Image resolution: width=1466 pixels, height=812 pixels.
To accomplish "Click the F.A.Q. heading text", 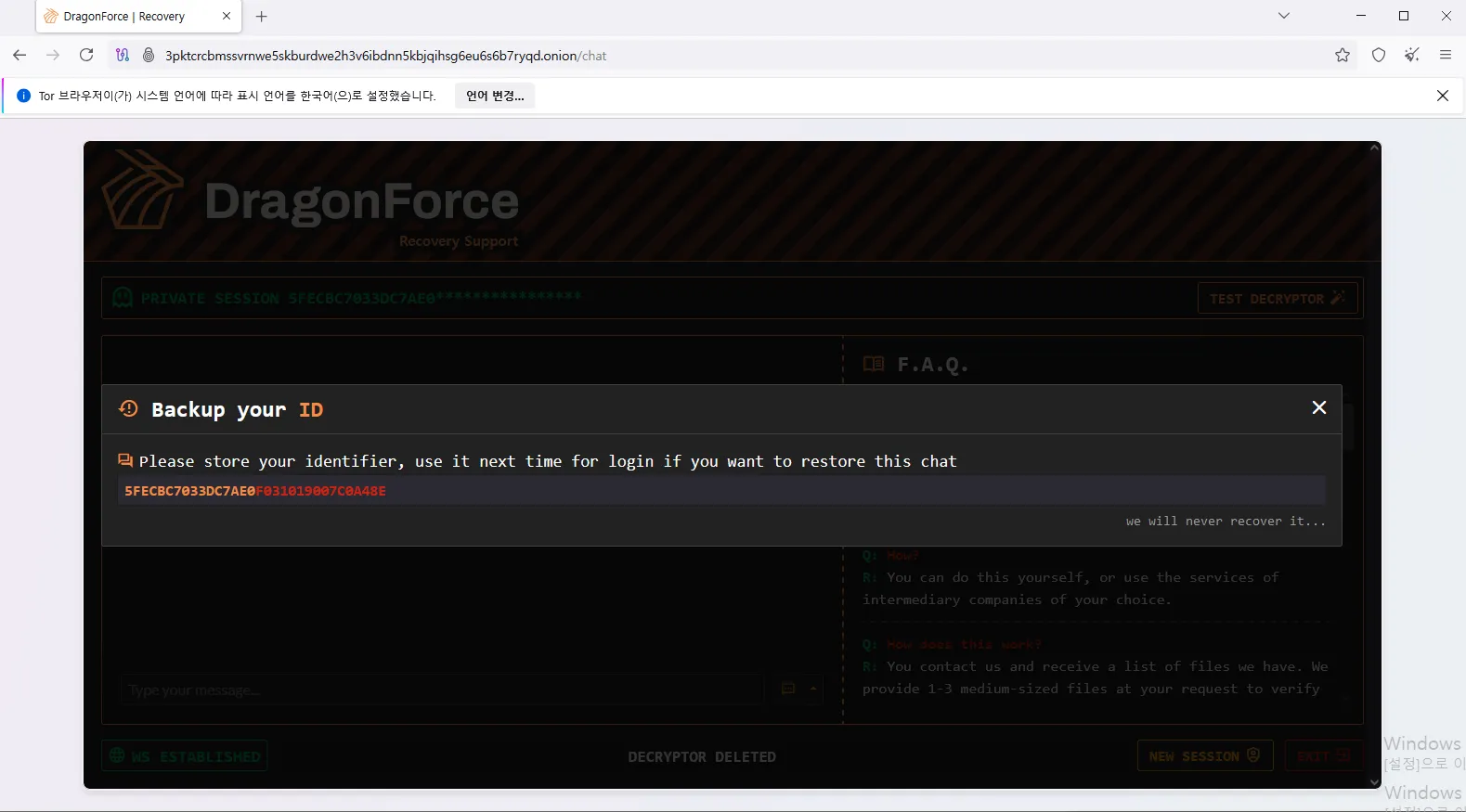I will coord(933,365).
